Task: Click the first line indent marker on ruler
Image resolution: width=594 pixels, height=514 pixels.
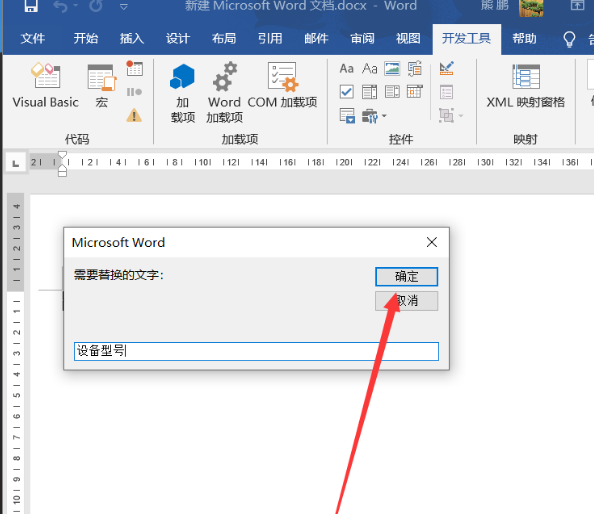Action: tap(63, 155)
